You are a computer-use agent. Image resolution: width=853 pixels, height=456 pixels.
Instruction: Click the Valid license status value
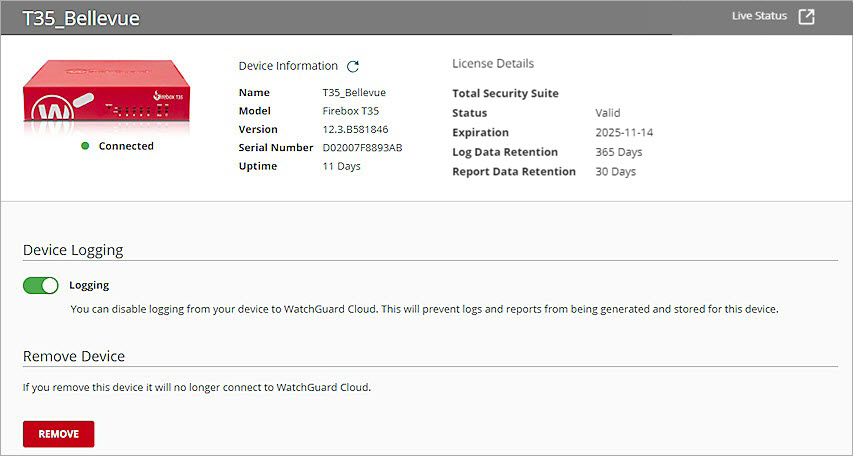pyautogui.click(x=608, y=113)
